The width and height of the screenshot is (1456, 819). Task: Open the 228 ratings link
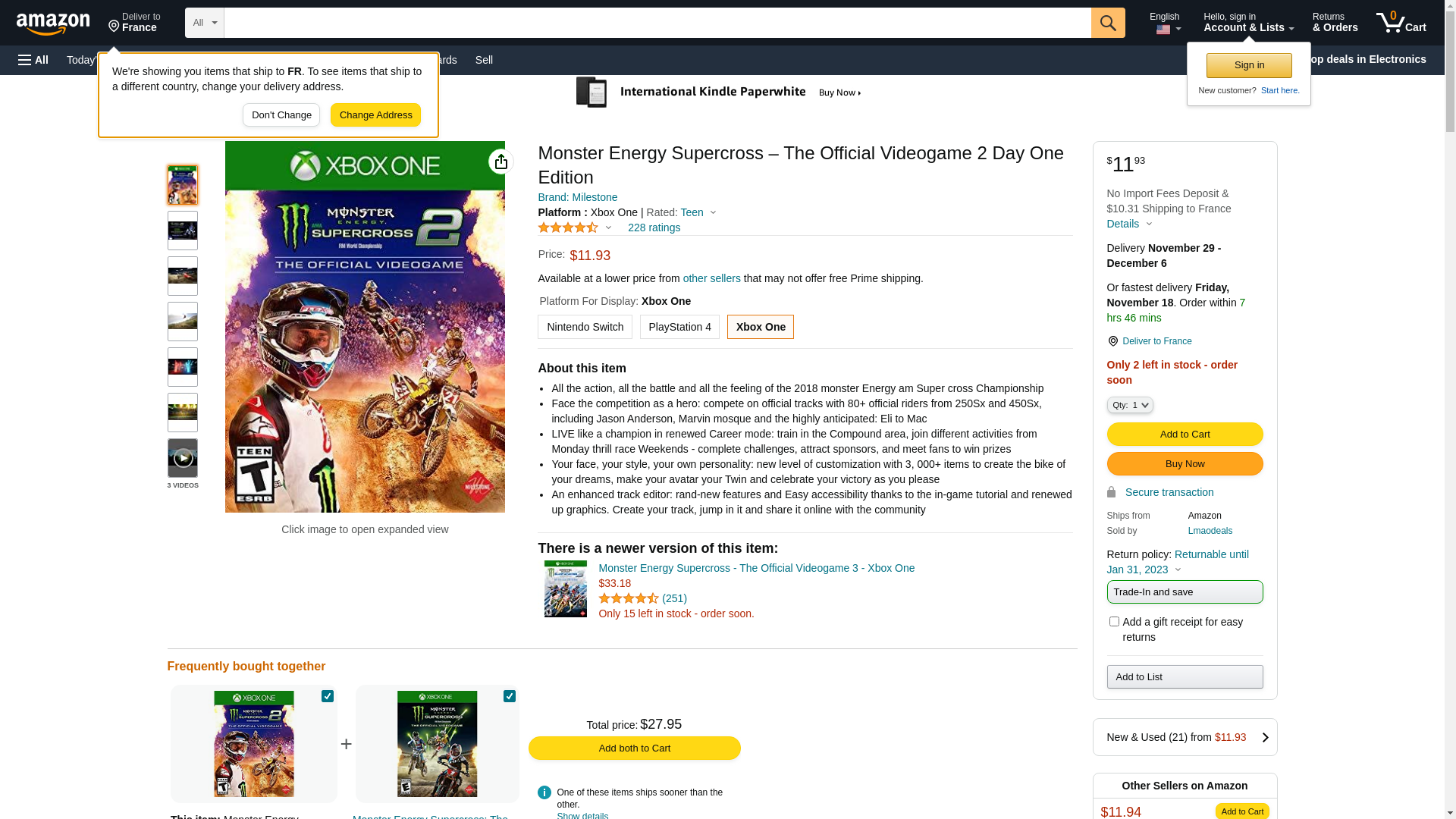(x=654, y=227)
